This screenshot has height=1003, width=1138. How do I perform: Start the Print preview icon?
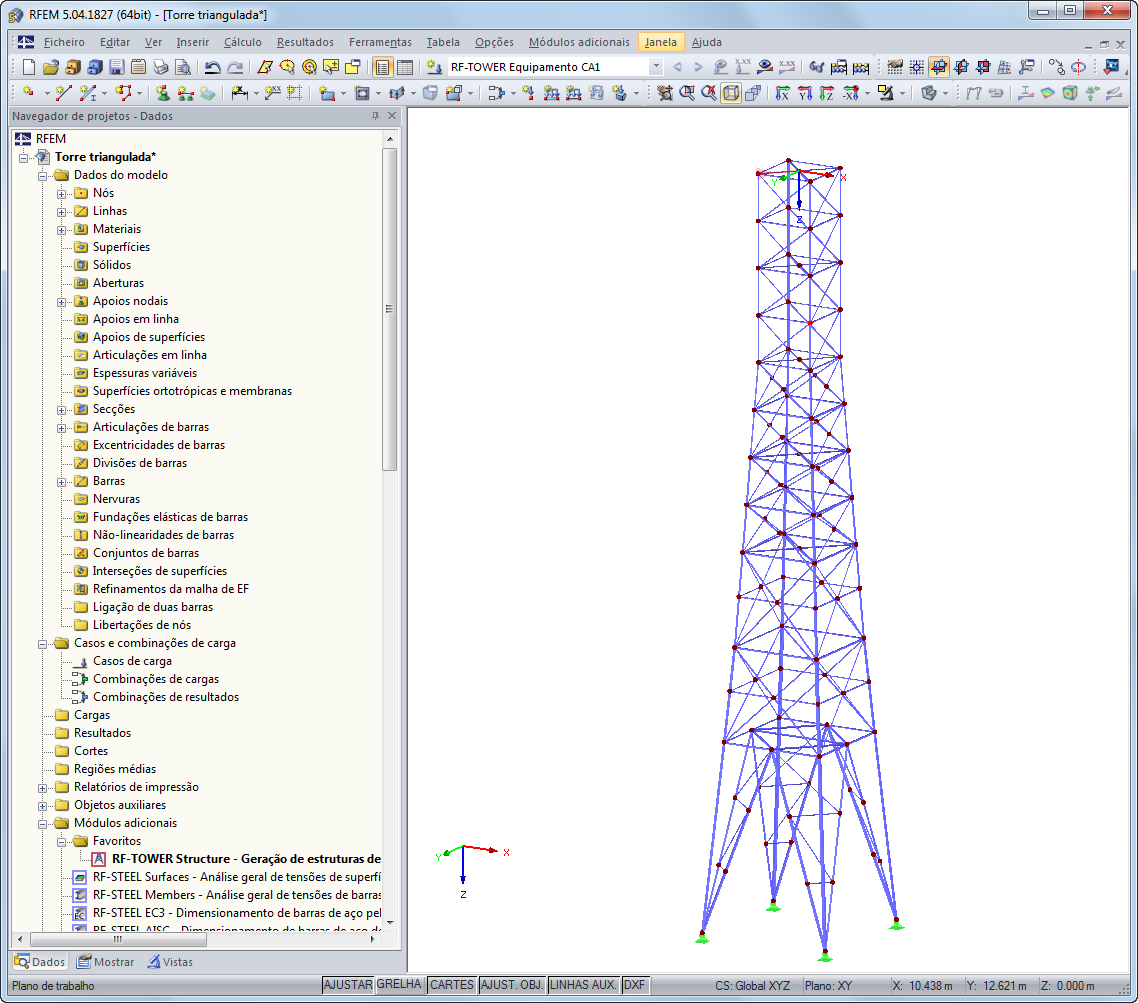180,67
